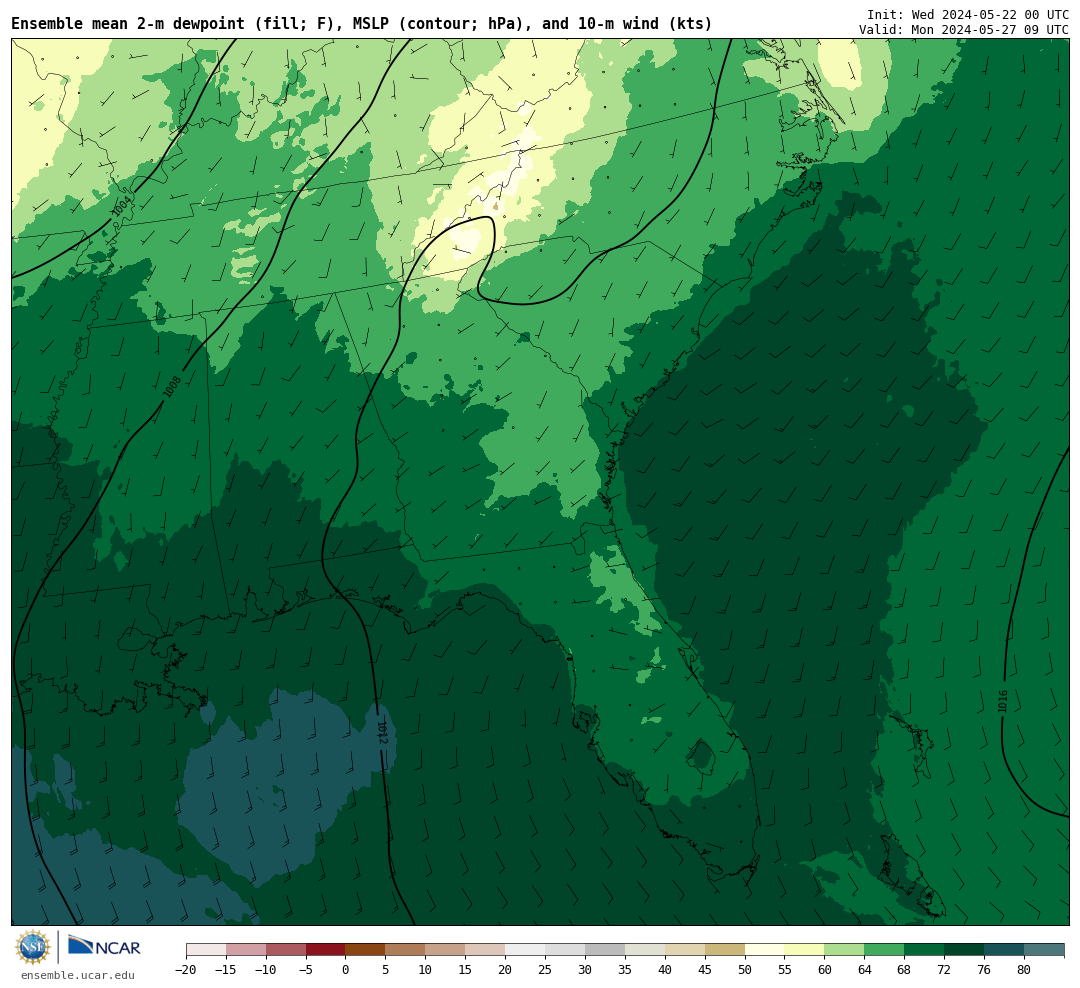The height and width of the screenshot is (988, 1080).
Task: Click the 15 to 20 legend swatch
Action: 486,950
